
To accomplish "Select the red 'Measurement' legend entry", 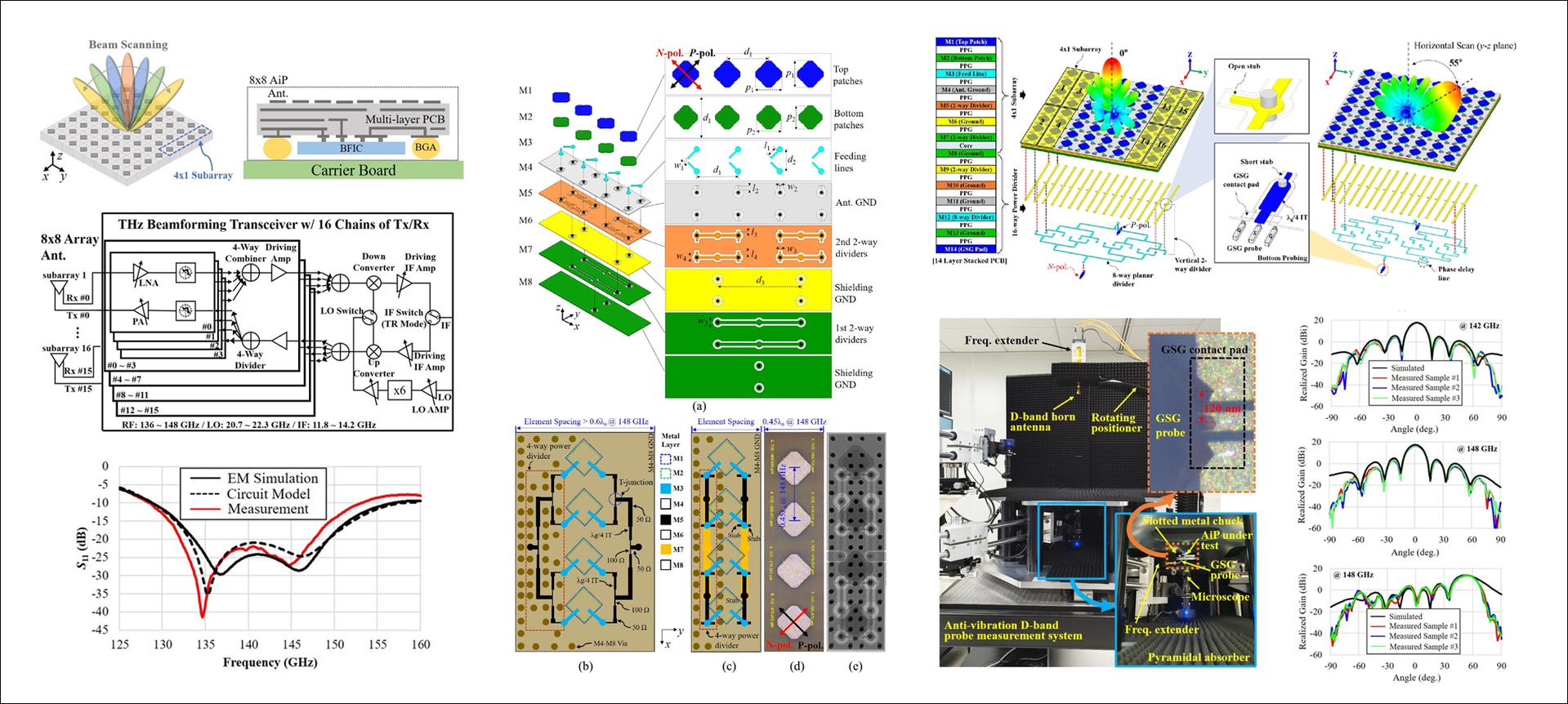I will [249, 509].
